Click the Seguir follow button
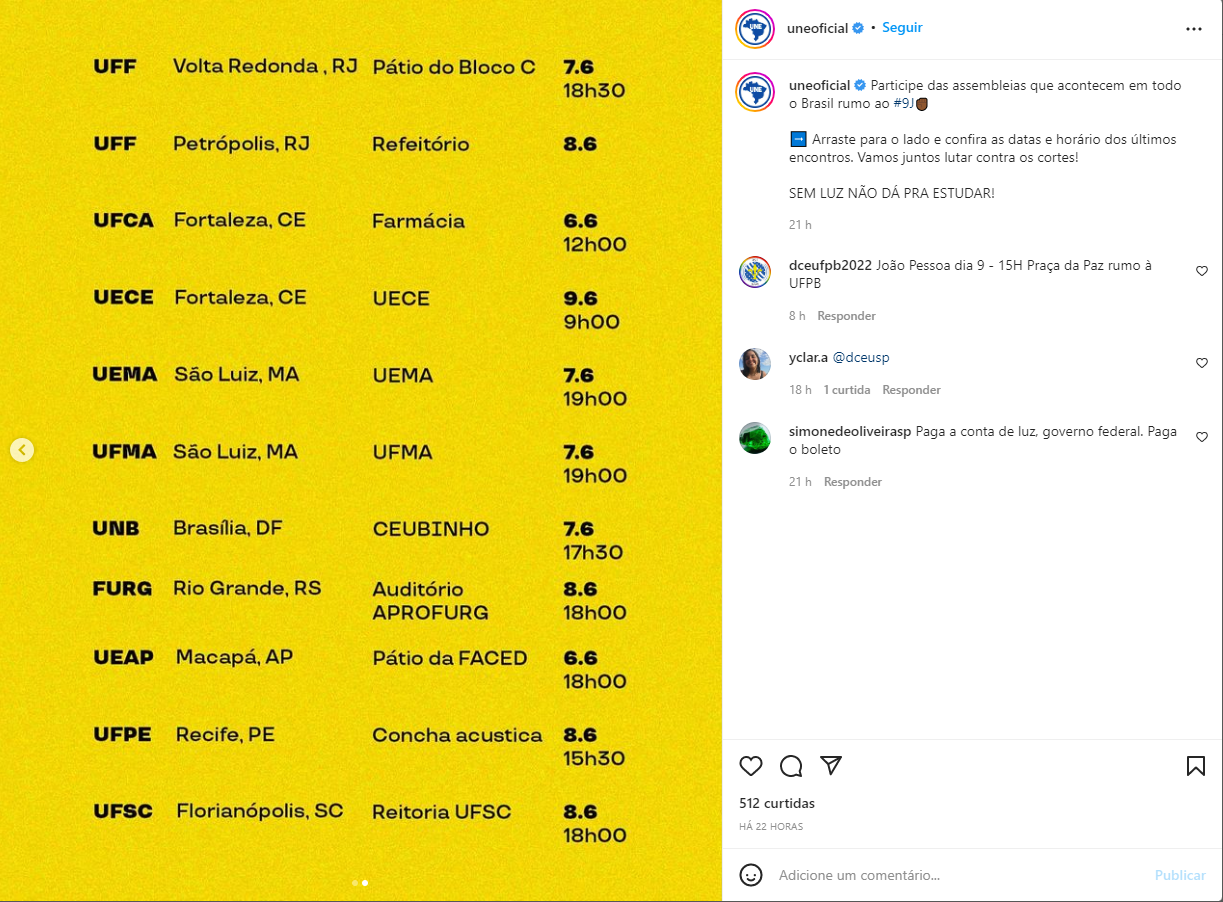Viewport: 1223px width, 902px height. [x=902, y=28]
